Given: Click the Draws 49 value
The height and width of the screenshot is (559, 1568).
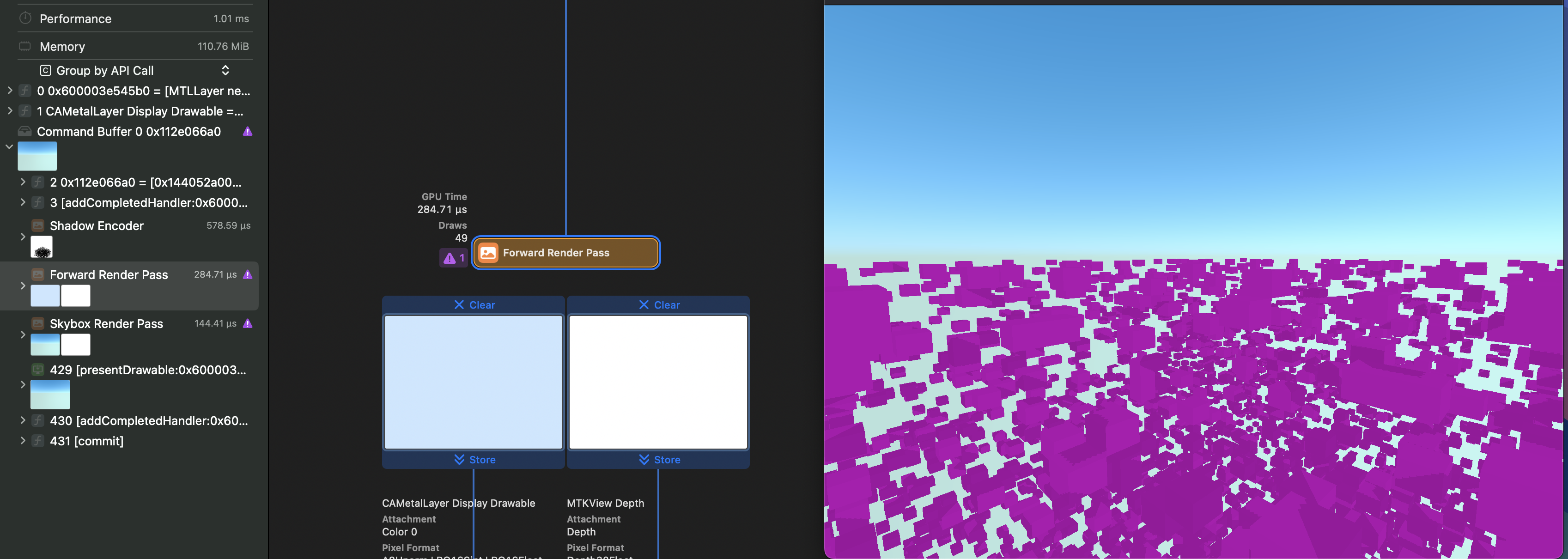Looking at the screenshot, I should 461,238.
